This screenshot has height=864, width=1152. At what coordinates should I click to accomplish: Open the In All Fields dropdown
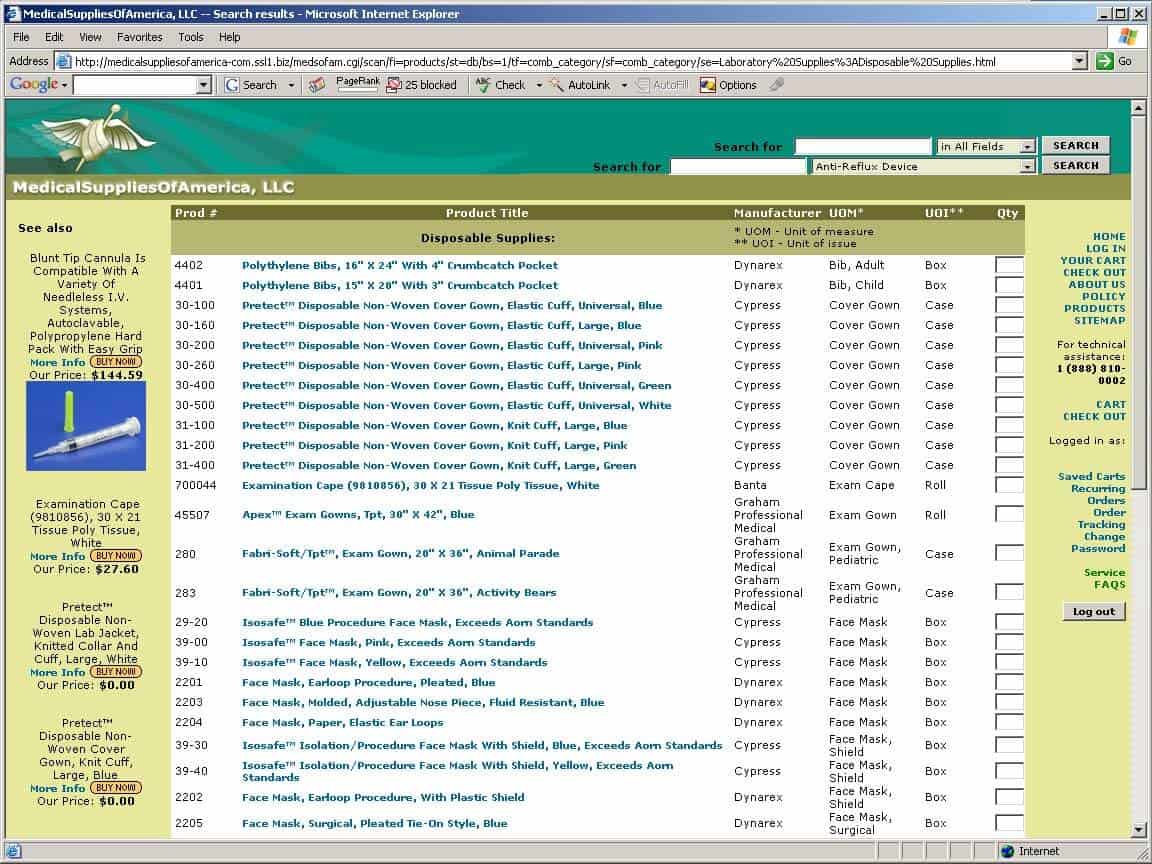[1027, 147]
